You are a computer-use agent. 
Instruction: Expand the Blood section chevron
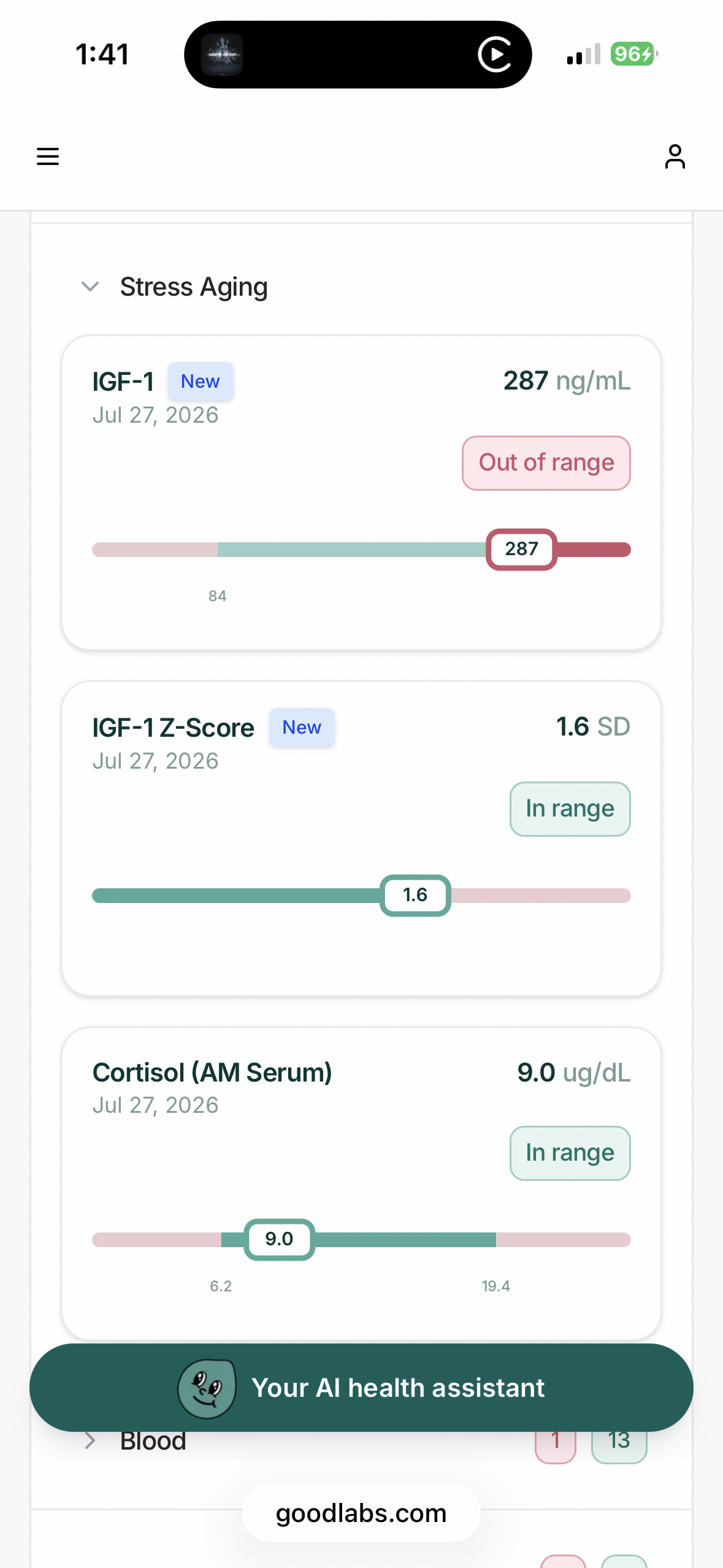(x=90, y=1440)
